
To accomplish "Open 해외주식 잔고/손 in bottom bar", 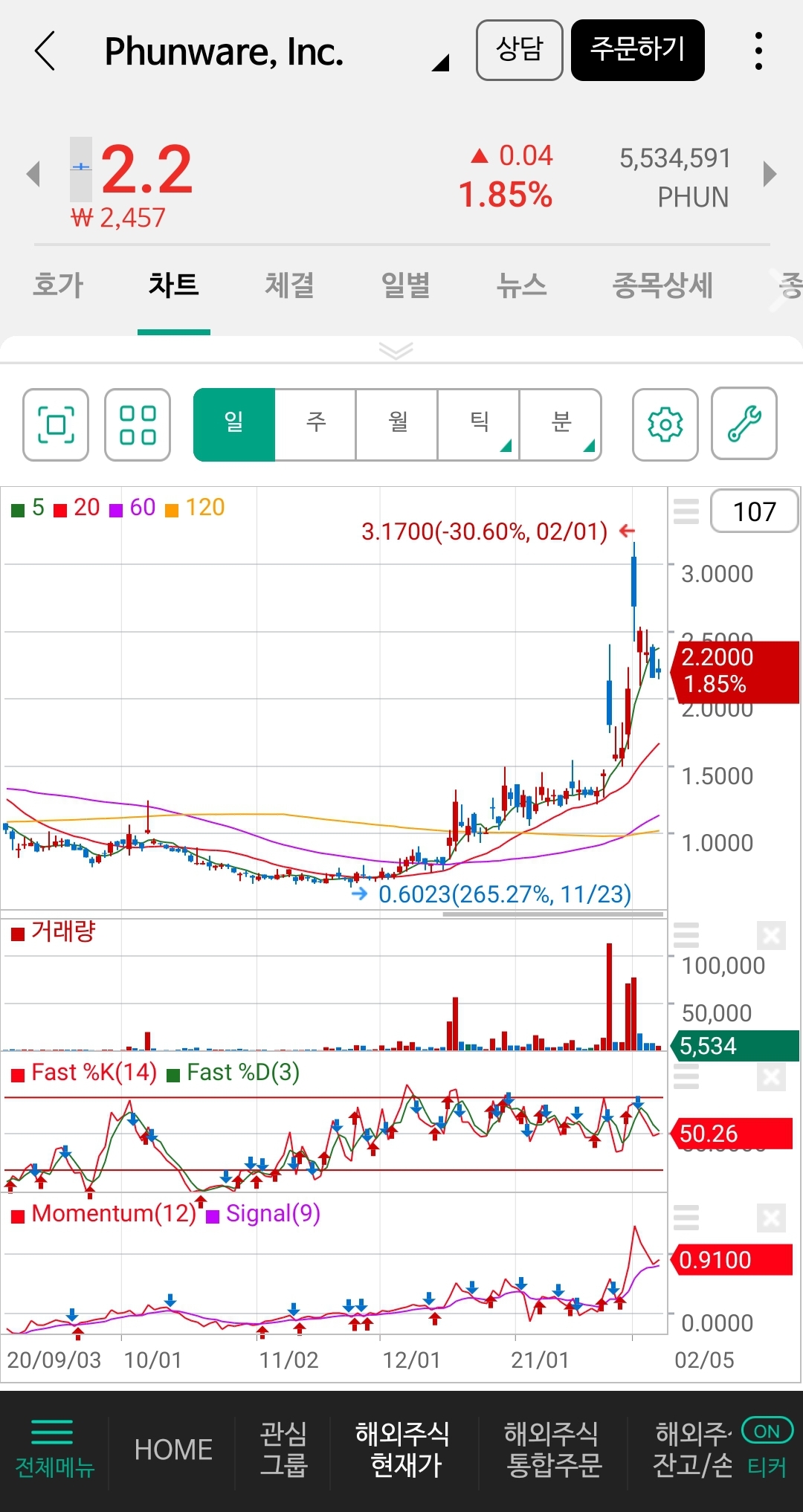I will point(692,1449).
